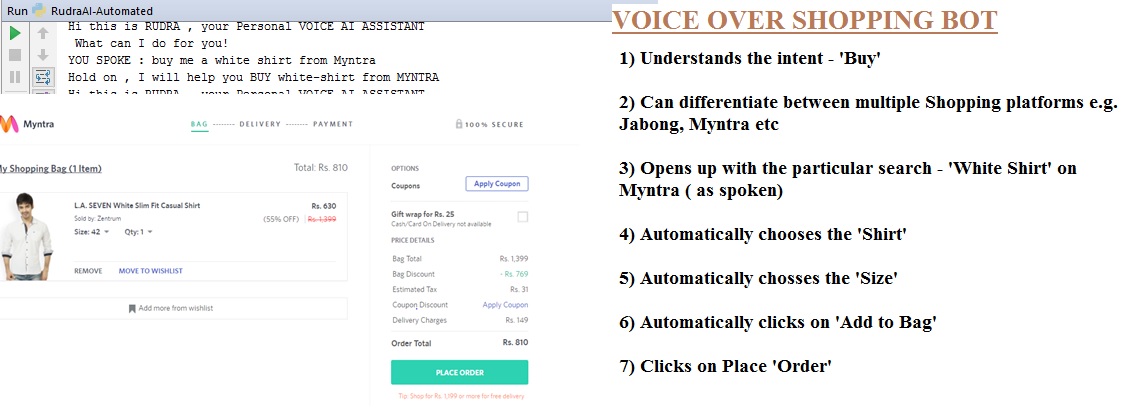Click the 100% SECURE lock icon
The height and width of the screenshot is (412, 1125).
pyautogui.click(x=458, y=124)
